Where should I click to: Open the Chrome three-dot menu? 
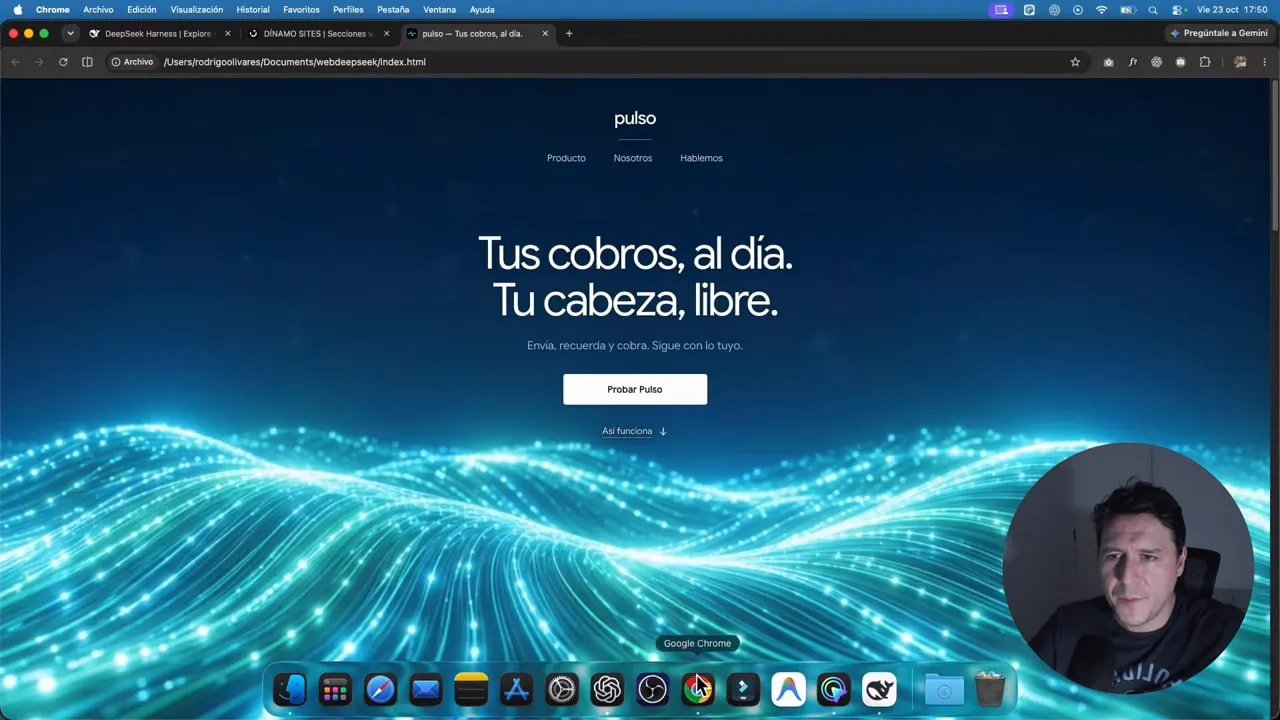(1264, 62)
